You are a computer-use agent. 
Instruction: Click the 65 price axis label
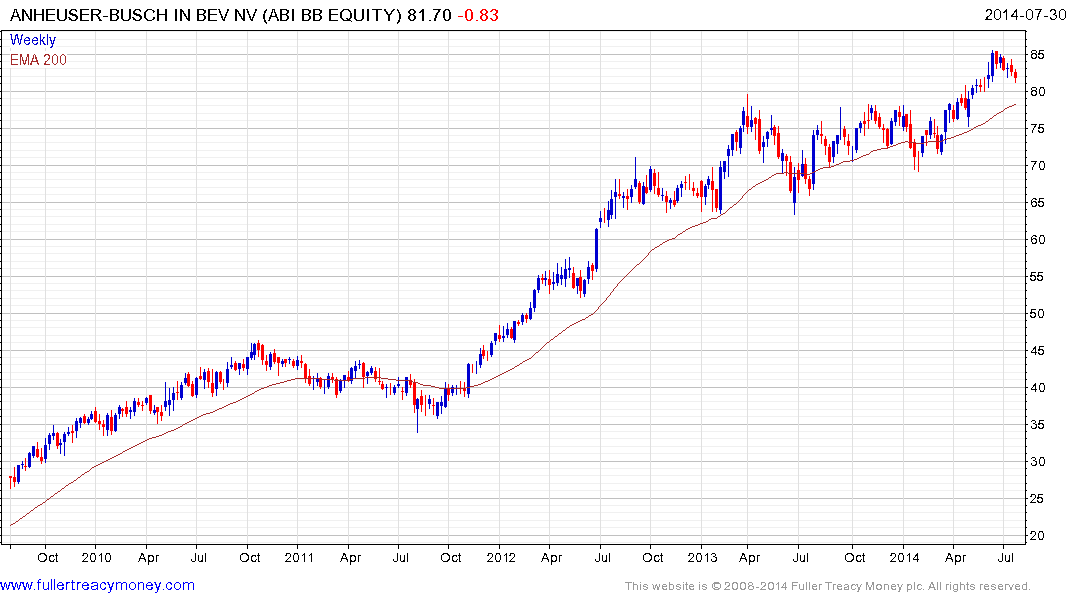click(1037, 203)
